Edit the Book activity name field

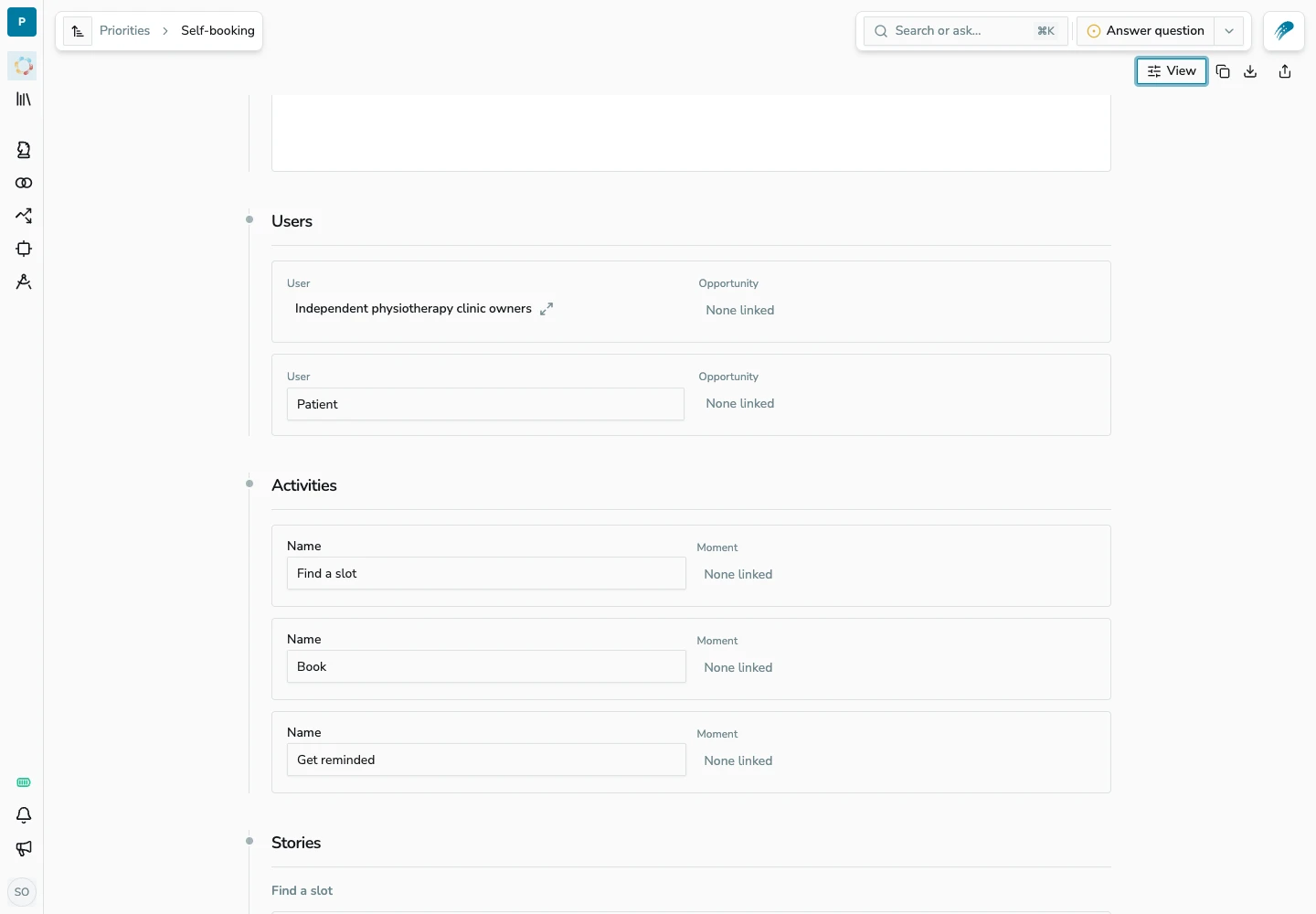pyautogui.click(x=486, y=666)
